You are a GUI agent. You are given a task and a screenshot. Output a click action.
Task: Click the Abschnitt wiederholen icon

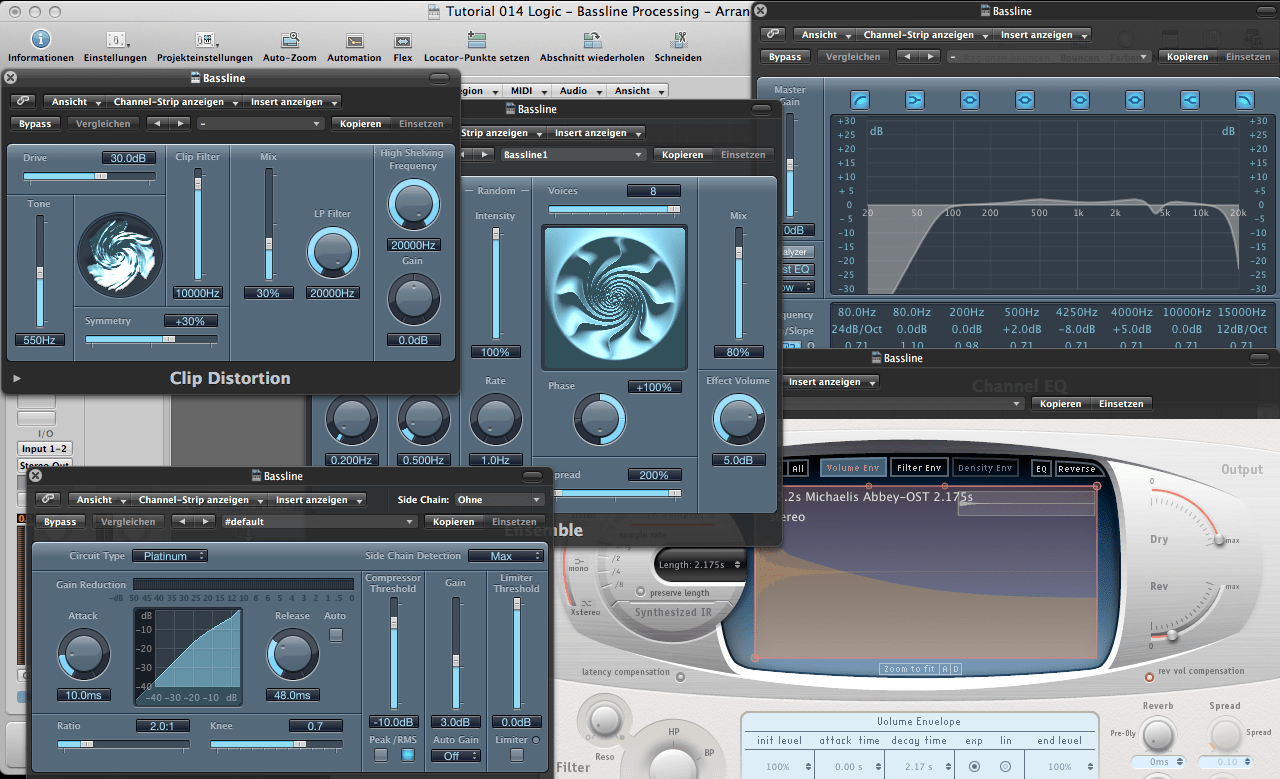click(x=592, y=40)
